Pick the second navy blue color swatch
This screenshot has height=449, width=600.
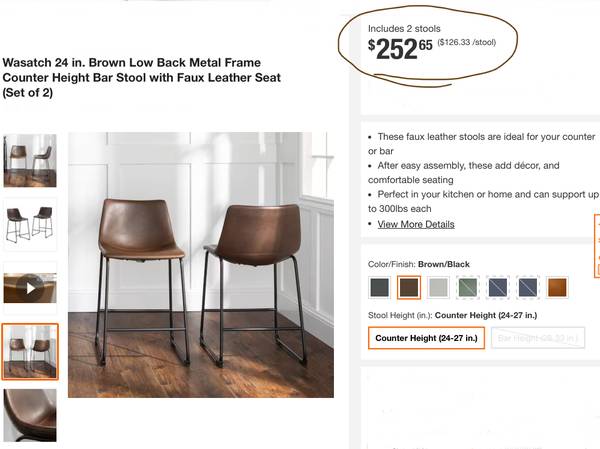[527, 287]
